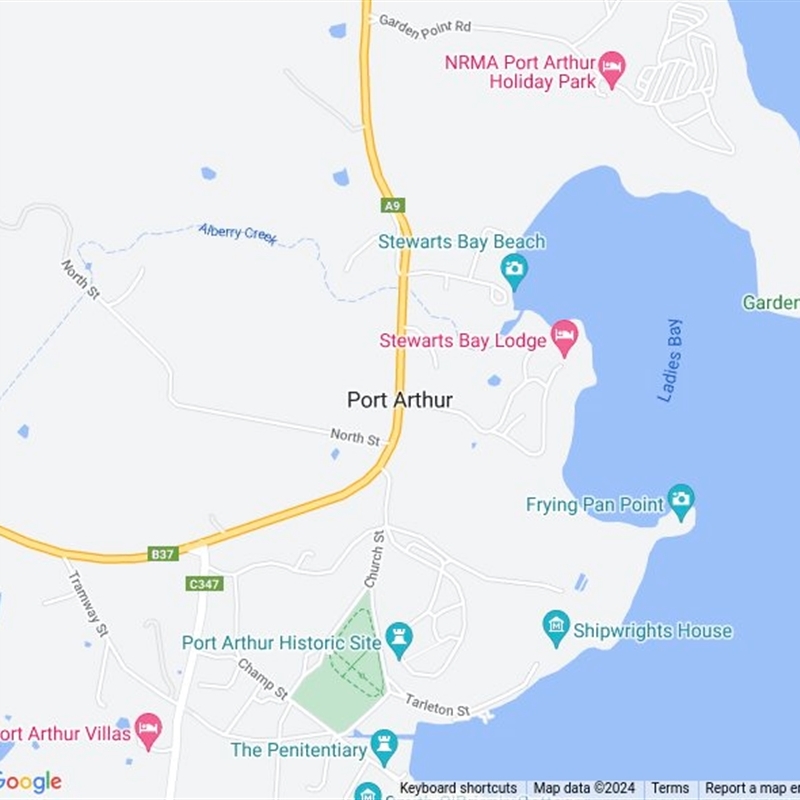Click the Stewarts Bay Lodge text label
This screenshot has width=800, height=800.
(463, 341)
